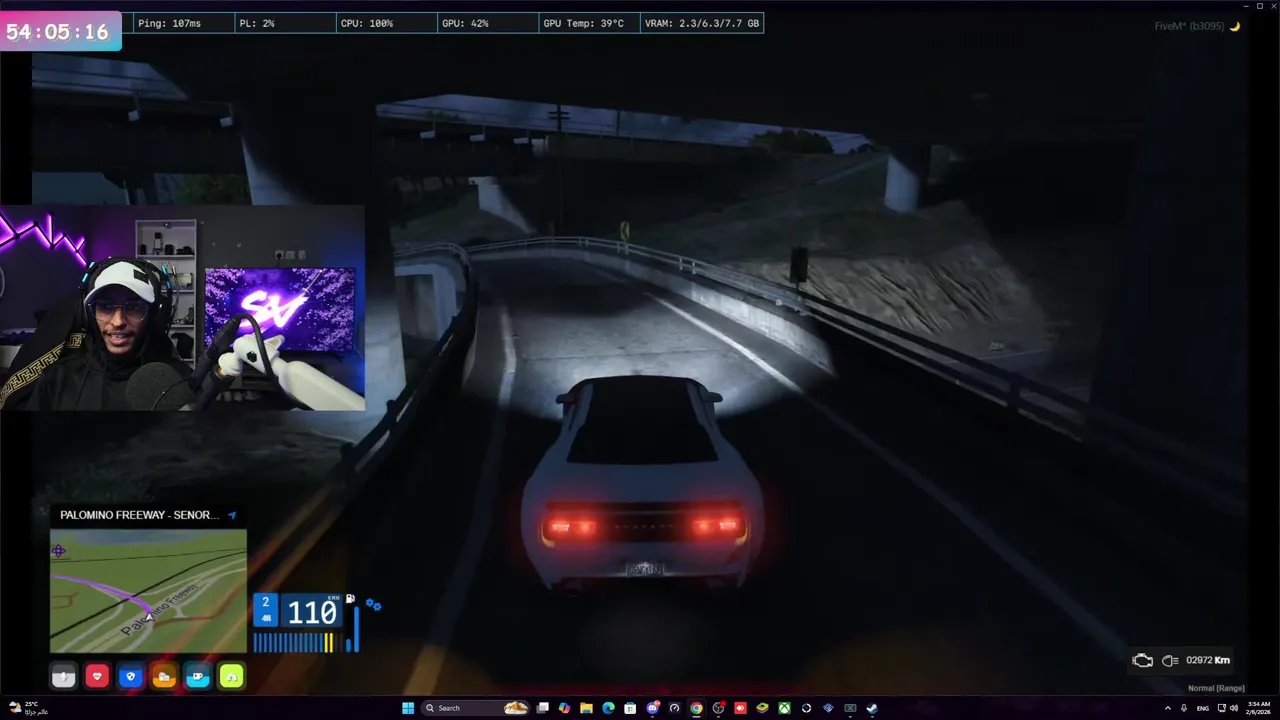Click the lime green stress HUD icon

pyautogui.click(x=231, y=677)
